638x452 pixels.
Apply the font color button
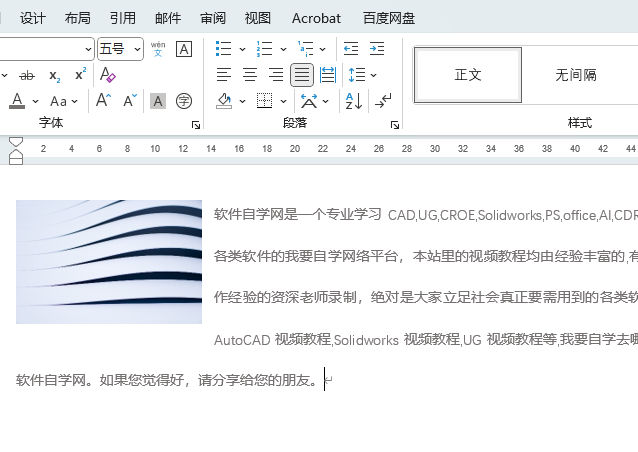[x=17, y=100]
